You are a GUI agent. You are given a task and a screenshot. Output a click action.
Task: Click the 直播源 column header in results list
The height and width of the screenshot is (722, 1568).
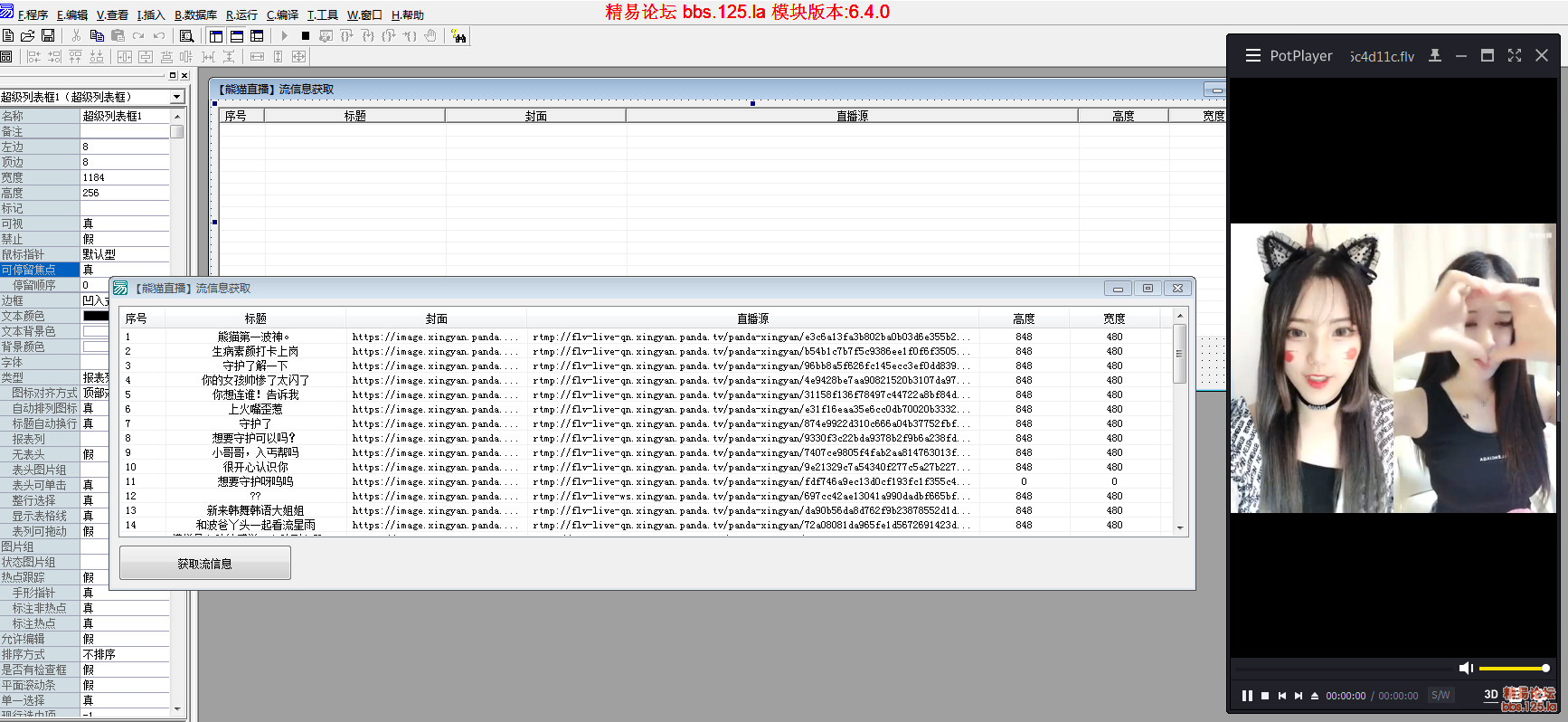(x=752, y=318)
